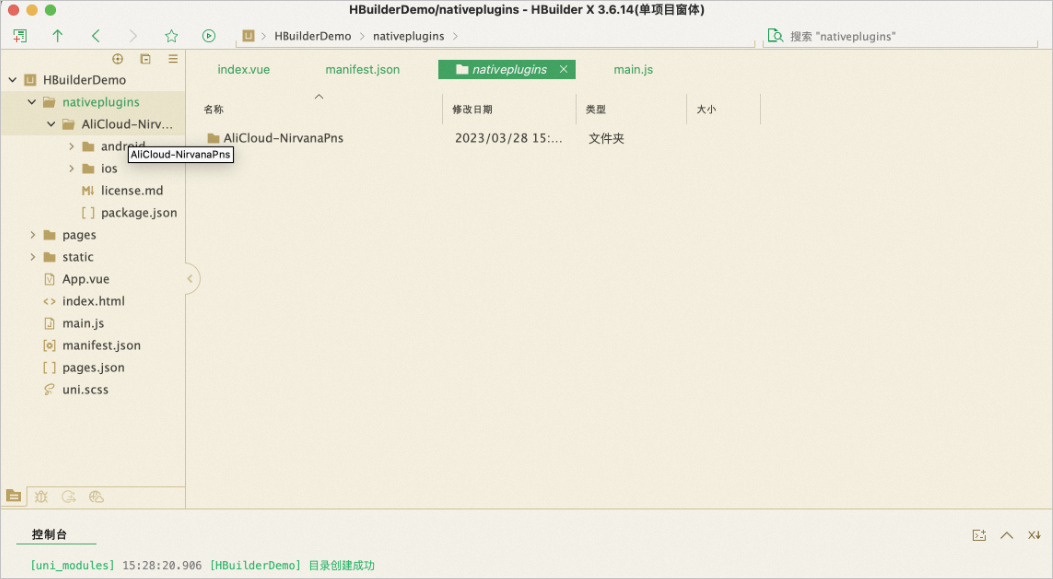Expand the android folder in tree
The image size is (1053, 579).
click(x=71, y=146)
